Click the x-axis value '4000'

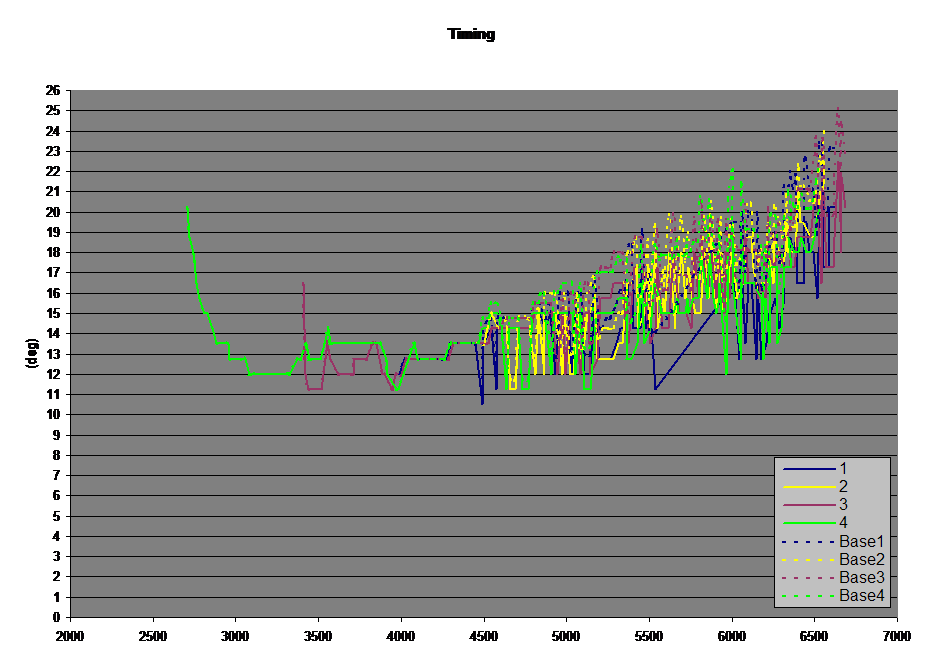pos(401,636)
